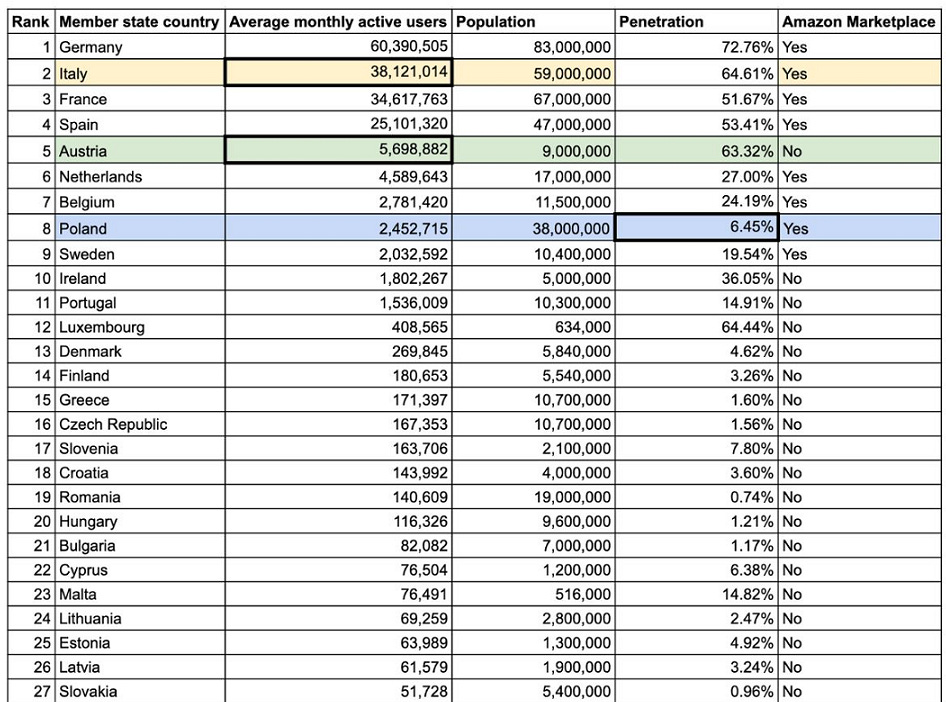This screenshot has height=702, width=946.
Task: Select the Rank column header
Action: pos(31,22)
